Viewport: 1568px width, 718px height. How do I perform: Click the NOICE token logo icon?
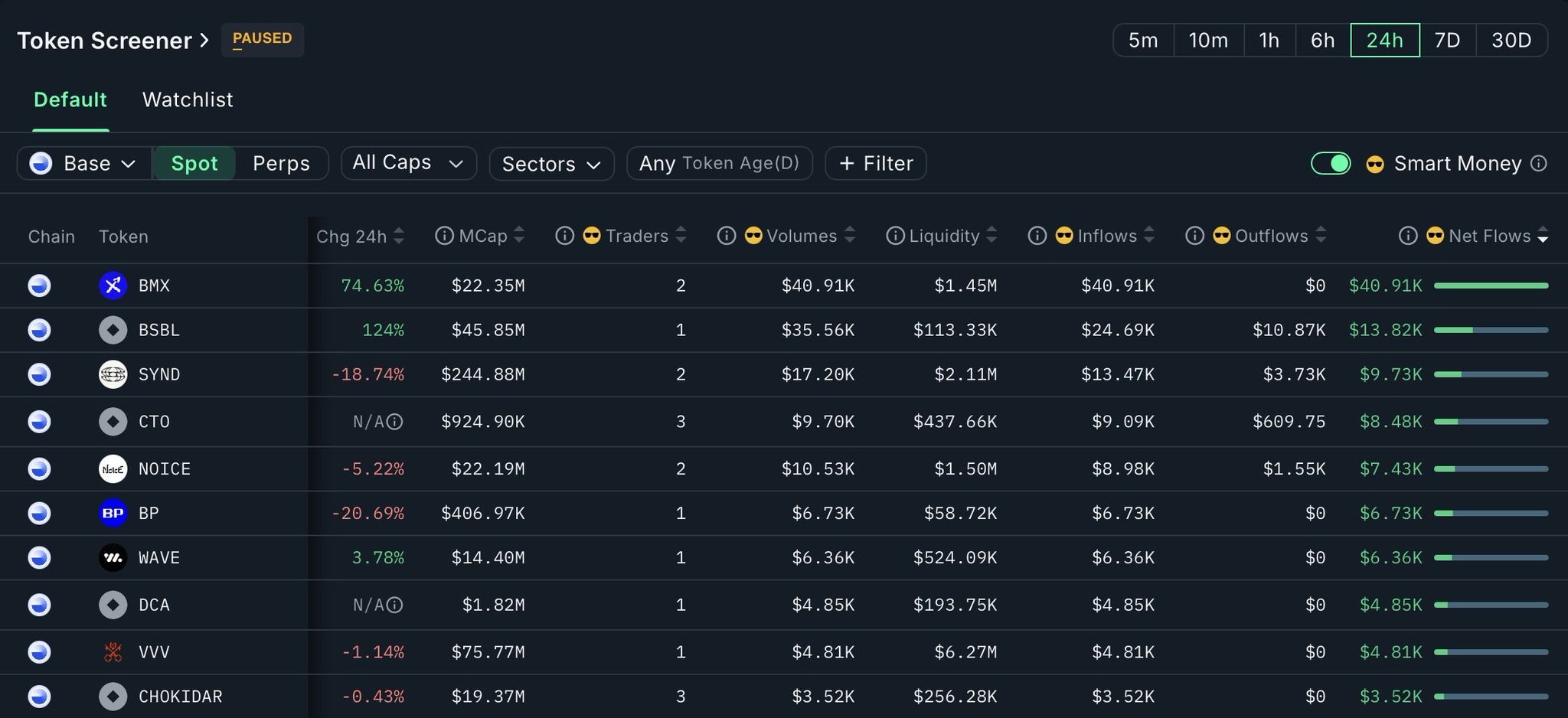coord(113,468)
